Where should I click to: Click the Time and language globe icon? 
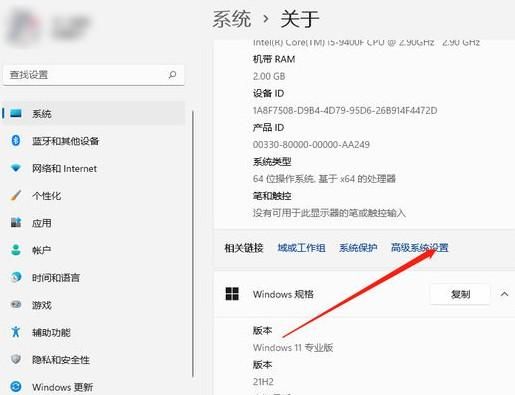[16, 277]
